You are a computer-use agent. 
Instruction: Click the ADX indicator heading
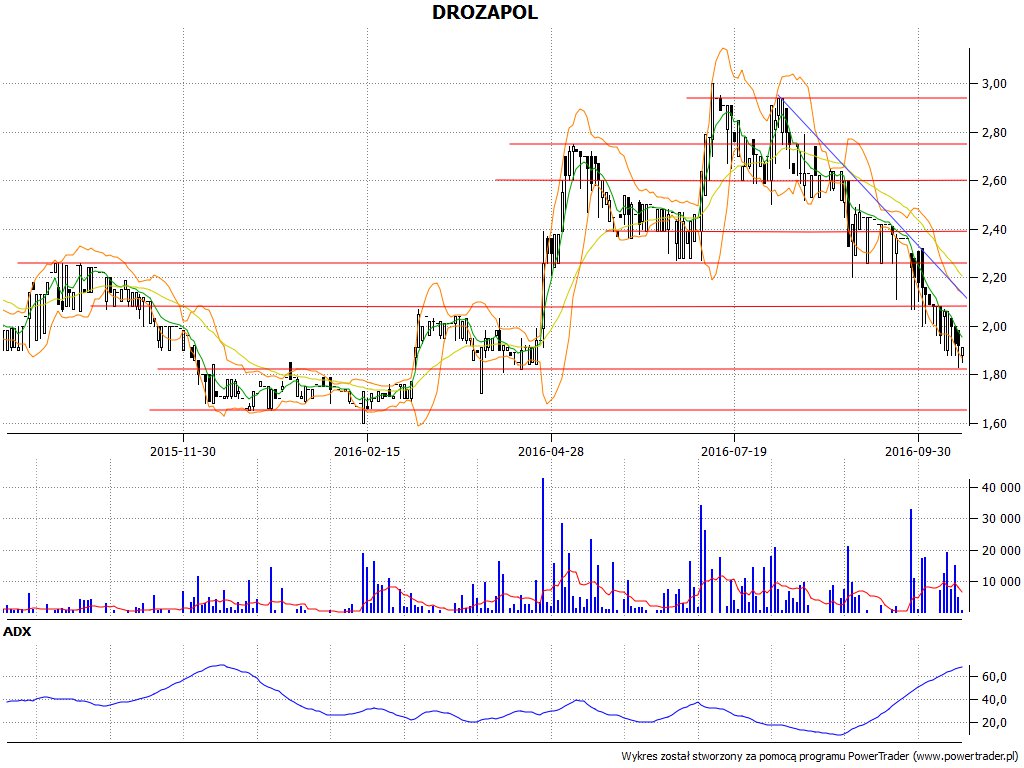17,632
